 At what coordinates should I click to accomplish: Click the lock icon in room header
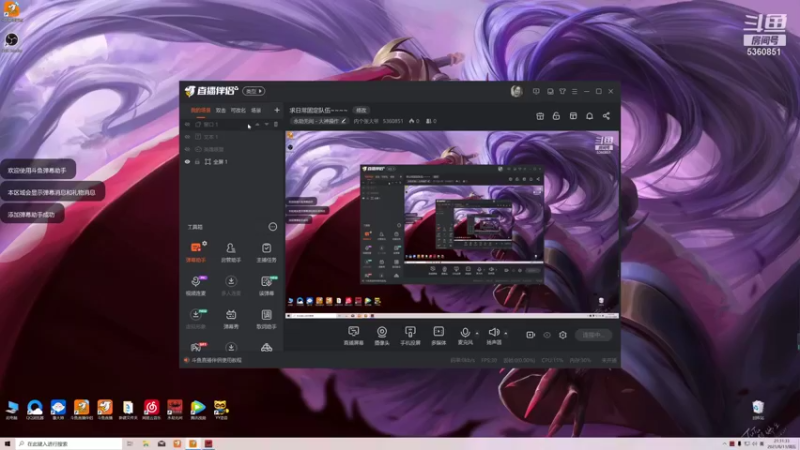pos(556,116)
